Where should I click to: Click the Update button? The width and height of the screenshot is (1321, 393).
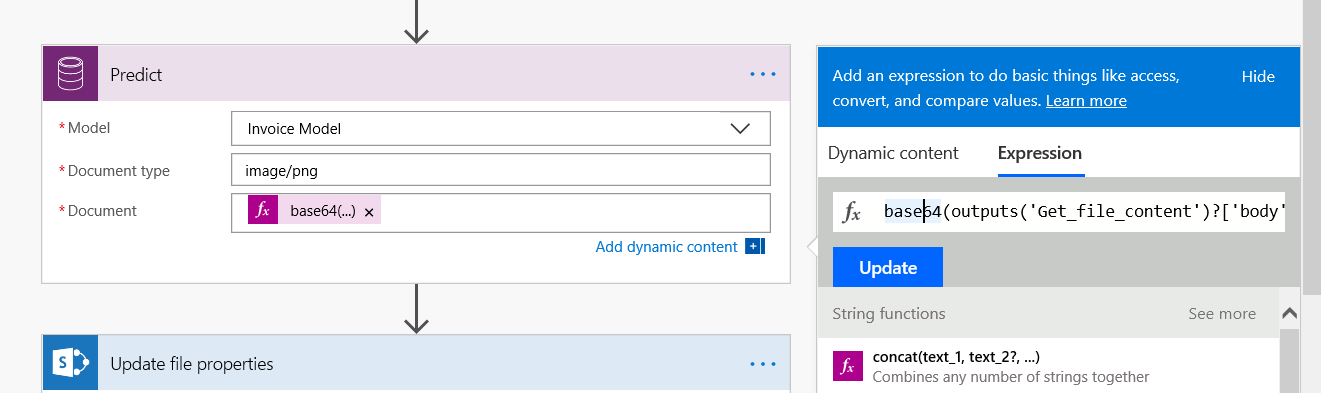tap(888, 267)
